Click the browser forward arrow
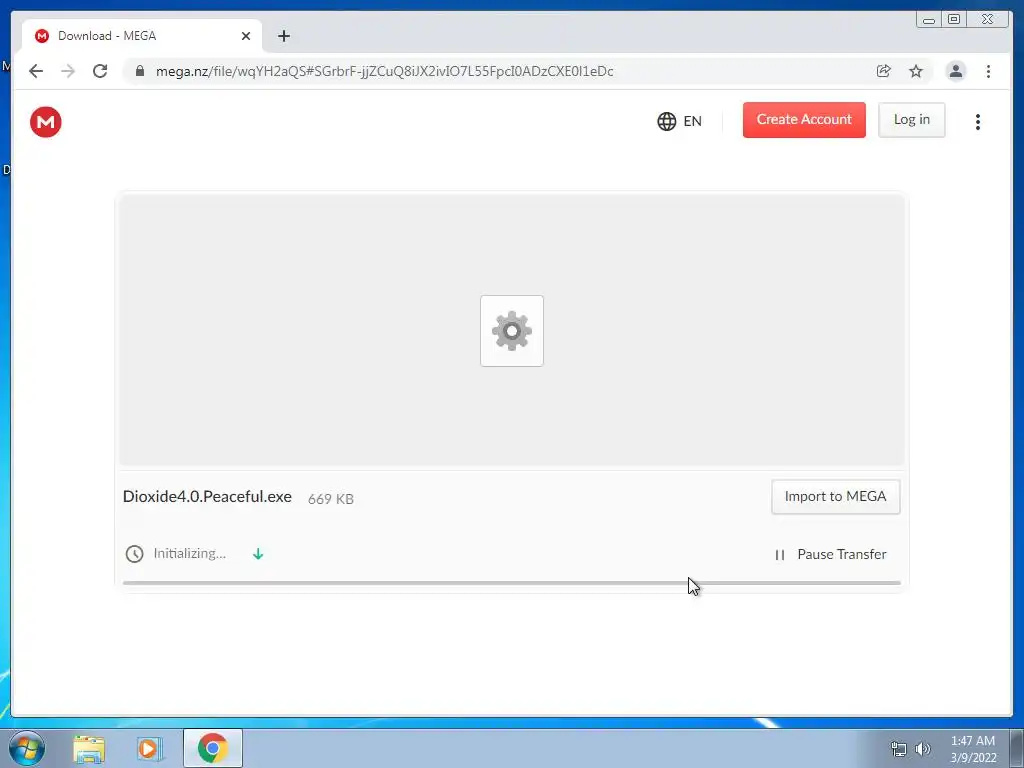This screenshot has width=1024, height=768. 68,71
